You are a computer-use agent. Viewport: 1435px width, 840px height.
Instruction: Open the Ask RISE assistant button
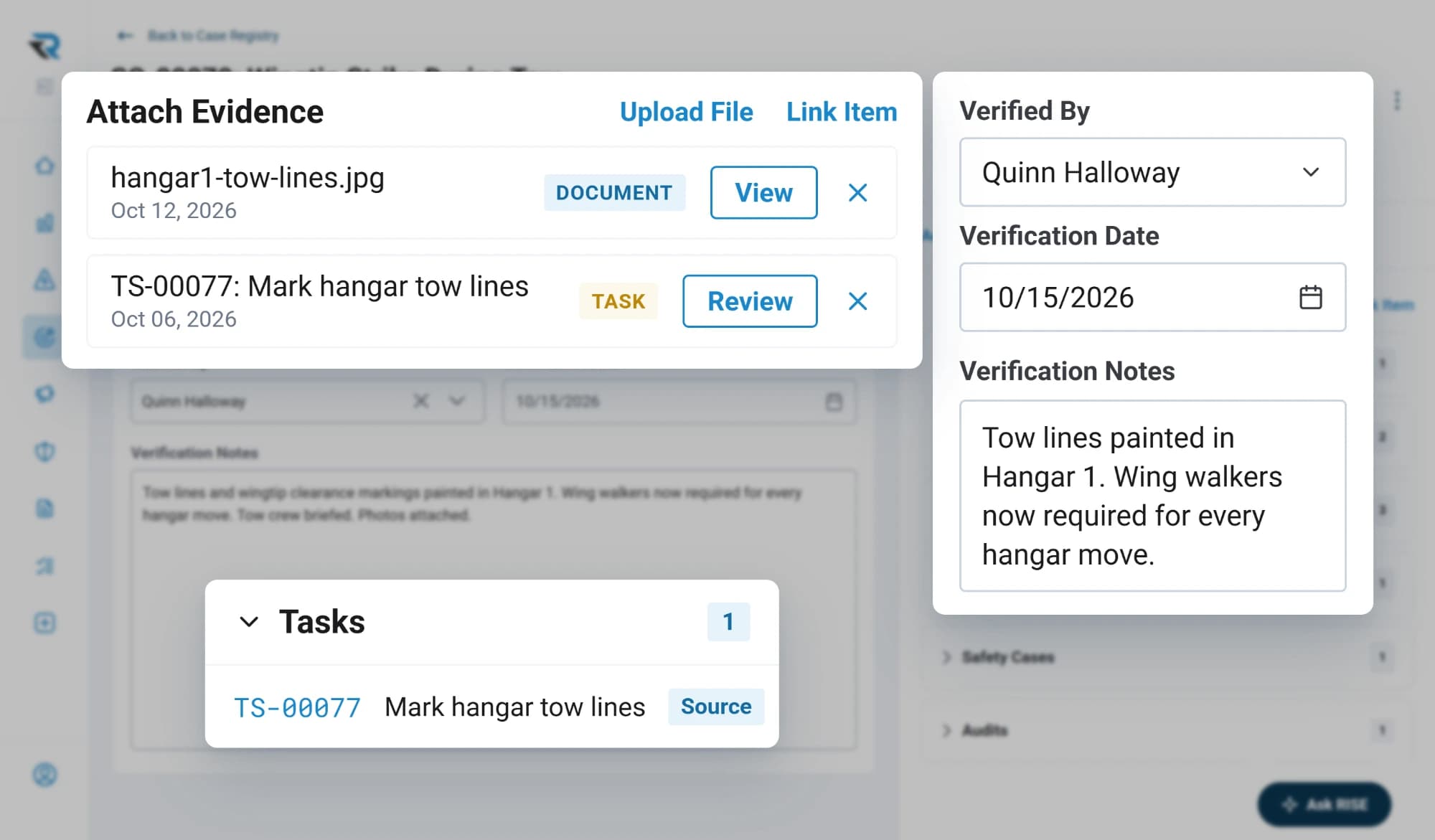pyautogui.click(x=1324, y=804)
